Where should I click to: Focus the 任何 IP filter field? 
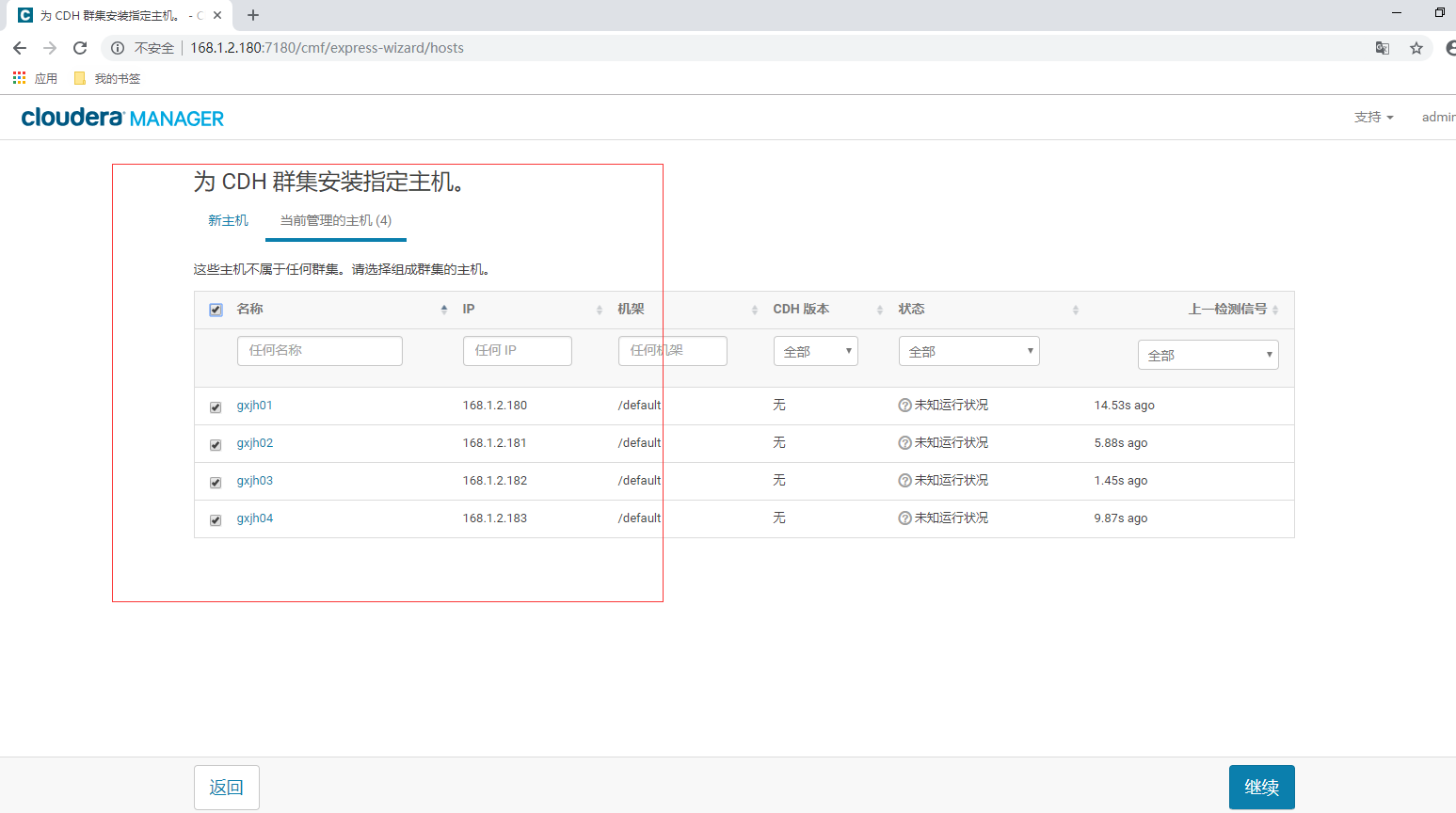(518, 351)
